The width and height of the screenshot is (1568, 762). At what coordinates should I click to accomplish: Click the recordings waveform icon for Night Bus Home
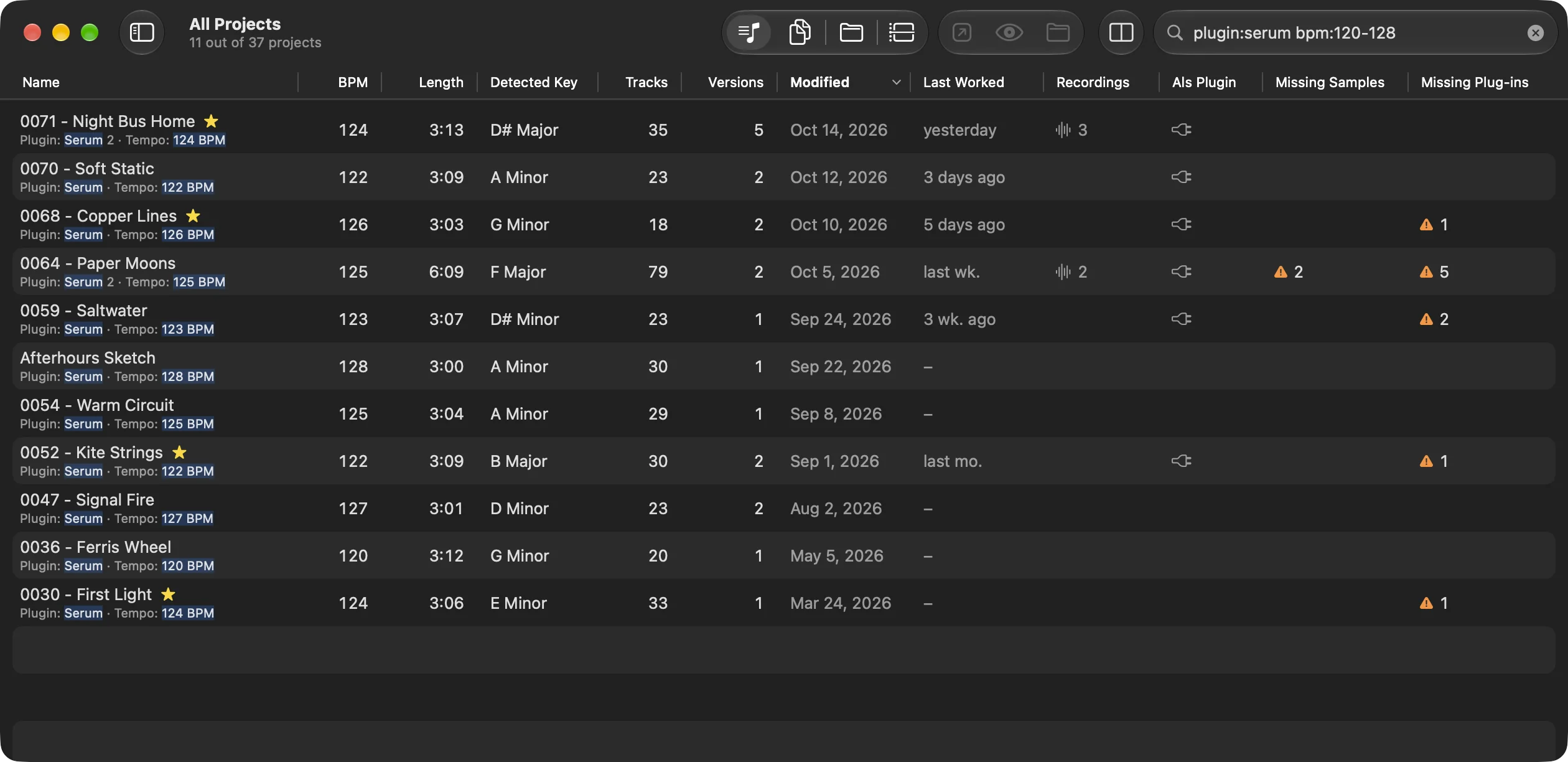pyautogui.click(x=1063, y=130)
